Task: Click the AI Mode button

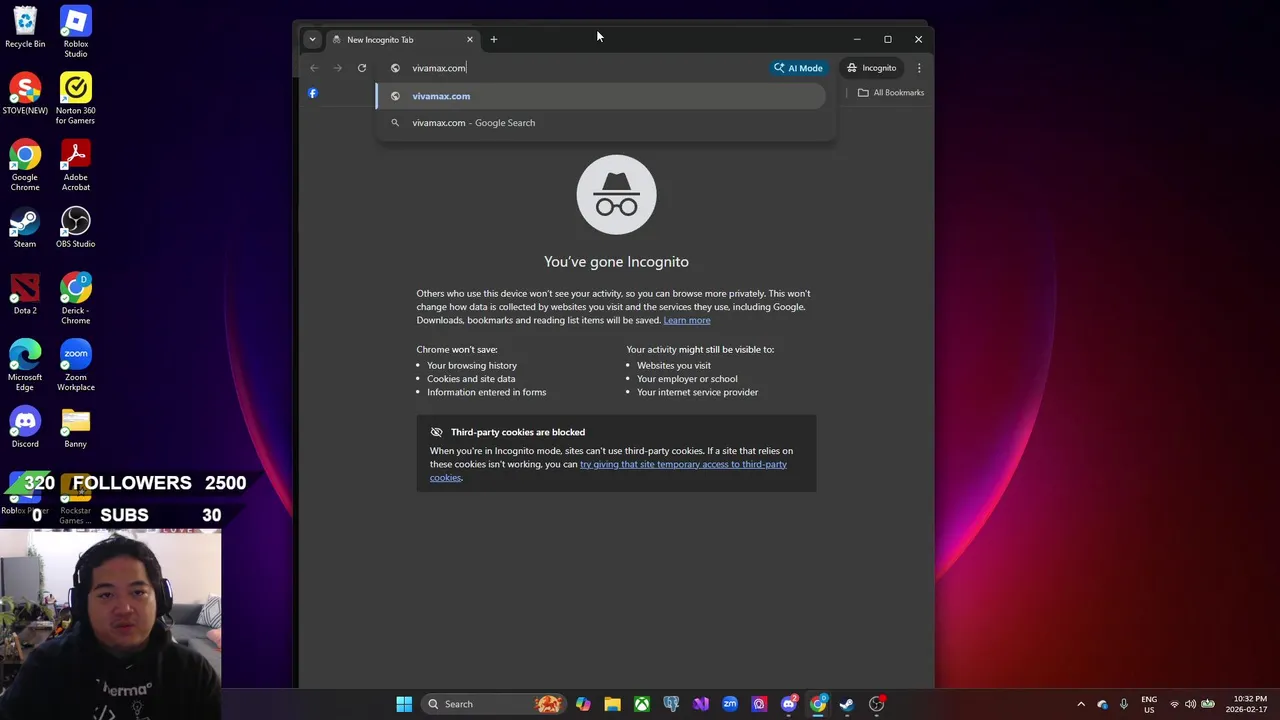Action: [798, 68]
